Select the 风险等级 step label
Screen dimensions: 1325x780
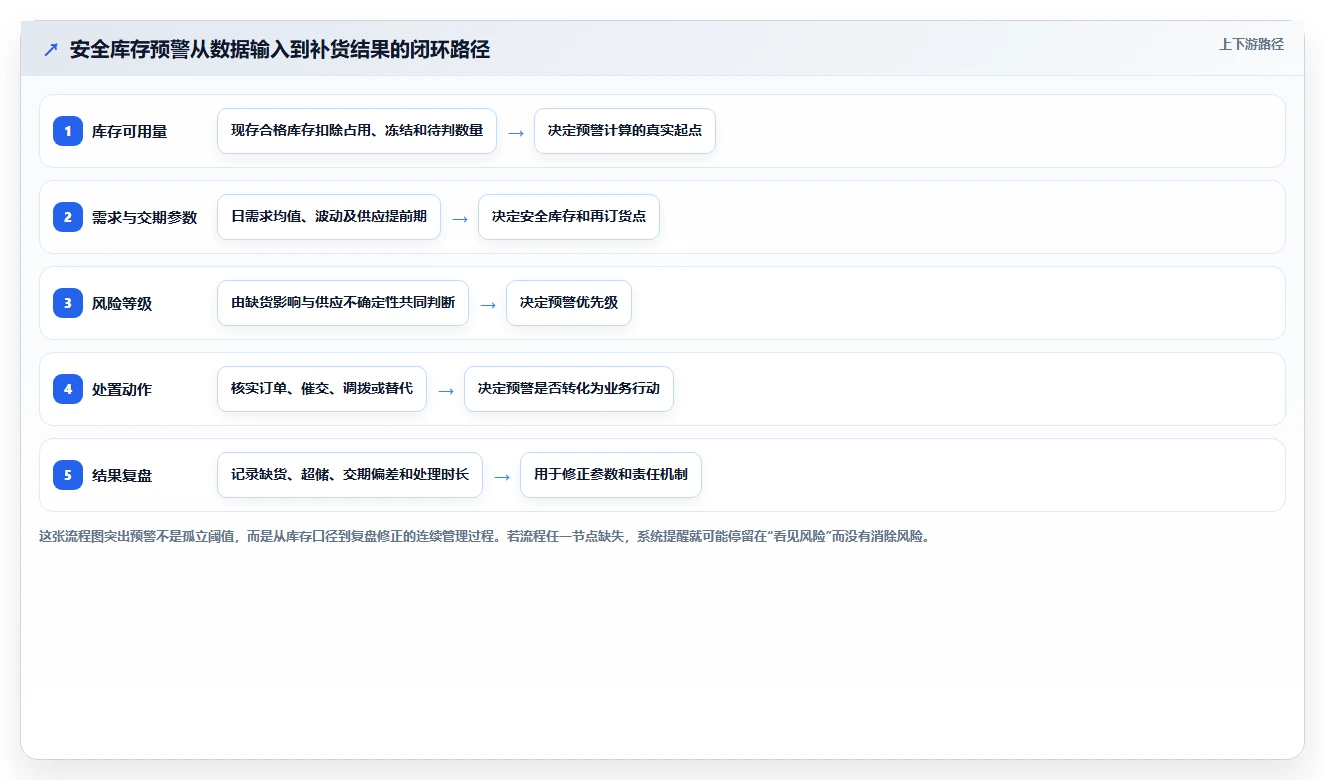122,303
